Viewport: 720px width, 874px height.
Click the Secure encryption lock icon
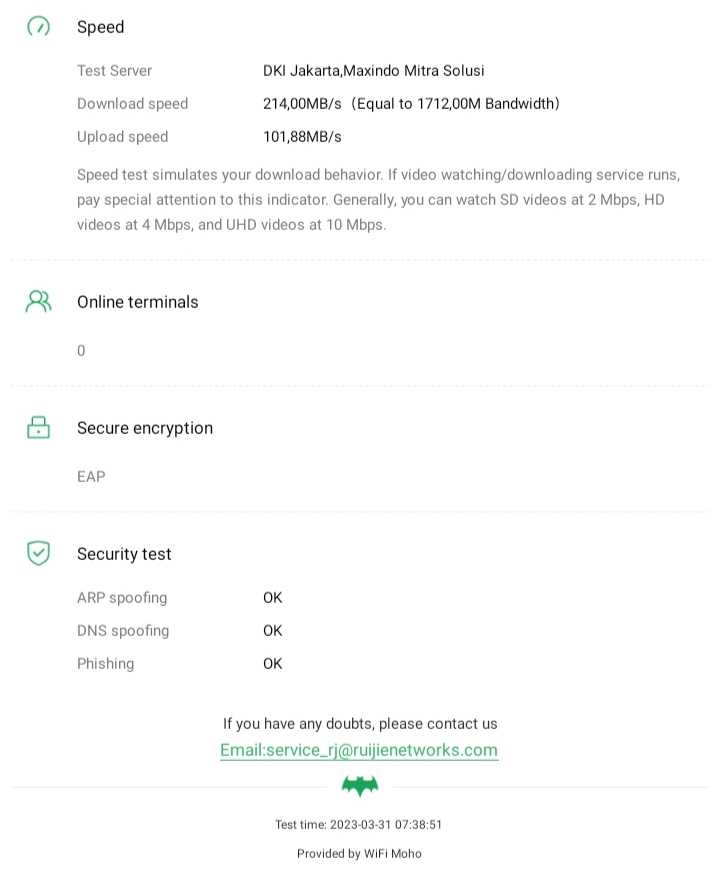38,428
